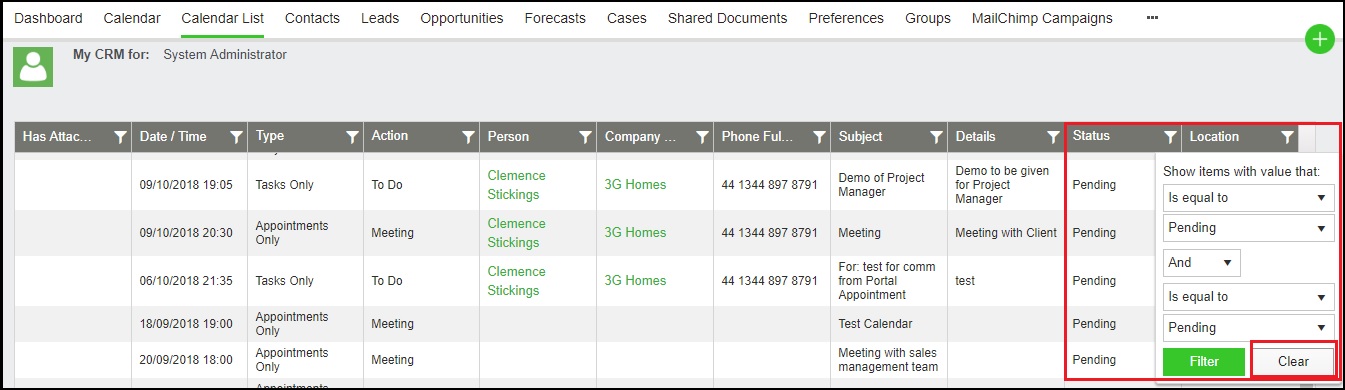Open the And logic operator dropdown
This screenshot has width=1345, height=390.
1202,263
